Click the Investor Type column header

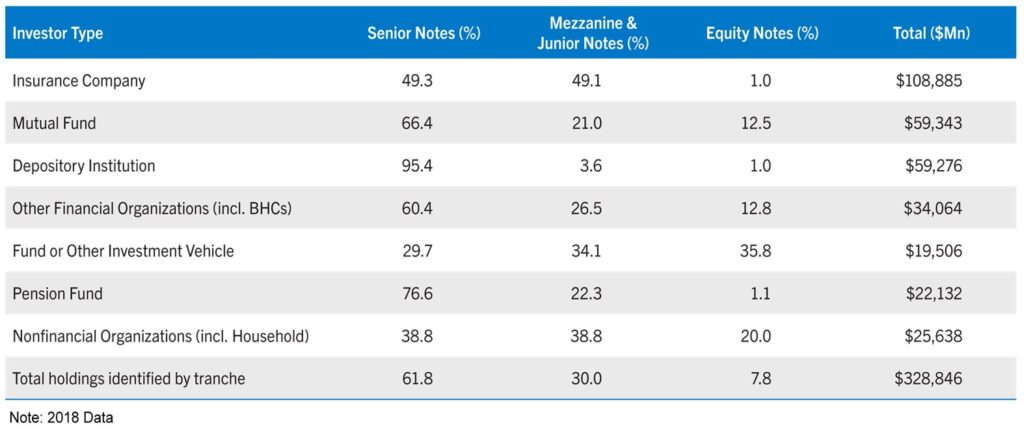pos(58,34)
